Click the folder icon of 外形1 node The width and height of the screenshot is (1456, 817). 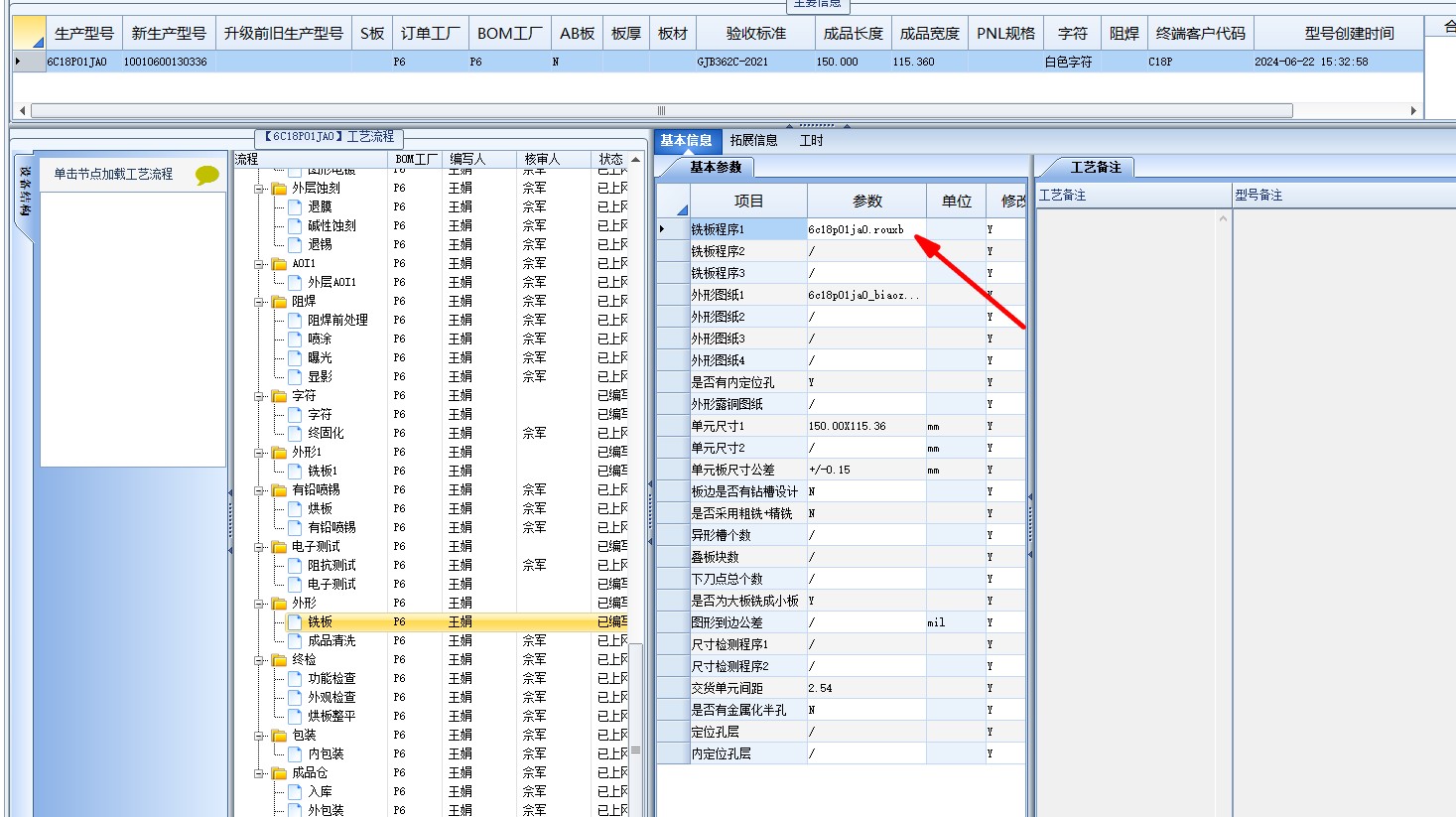click(279, 452)
